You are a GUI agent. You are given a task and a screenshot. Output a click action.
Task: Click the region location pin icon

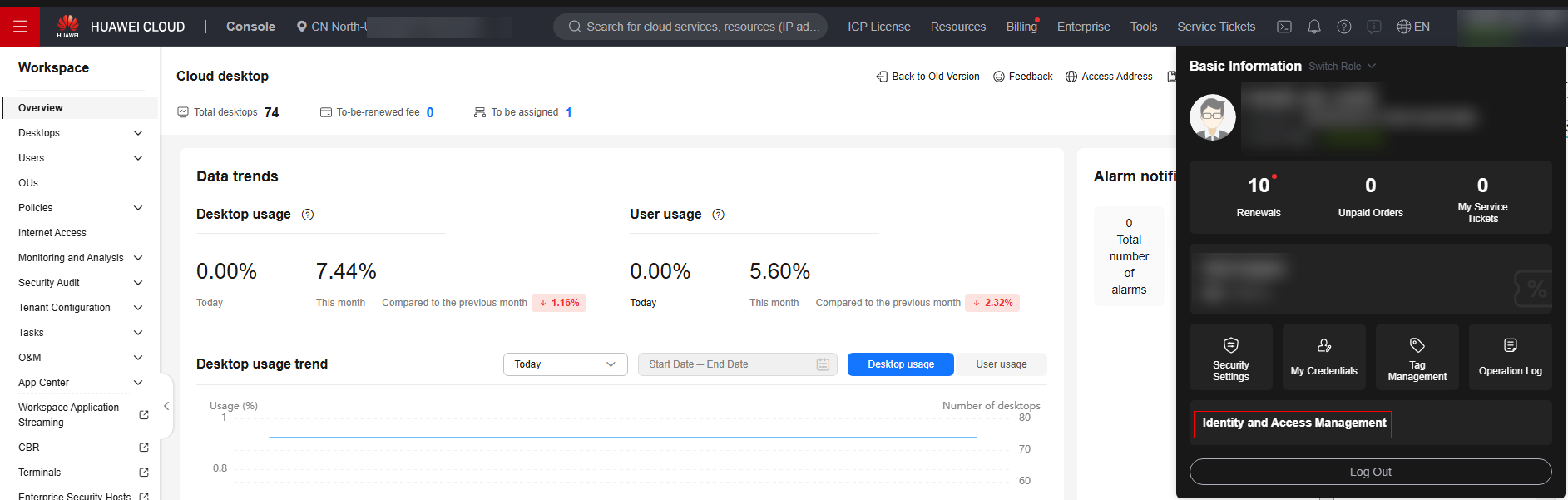coord(302,27)
